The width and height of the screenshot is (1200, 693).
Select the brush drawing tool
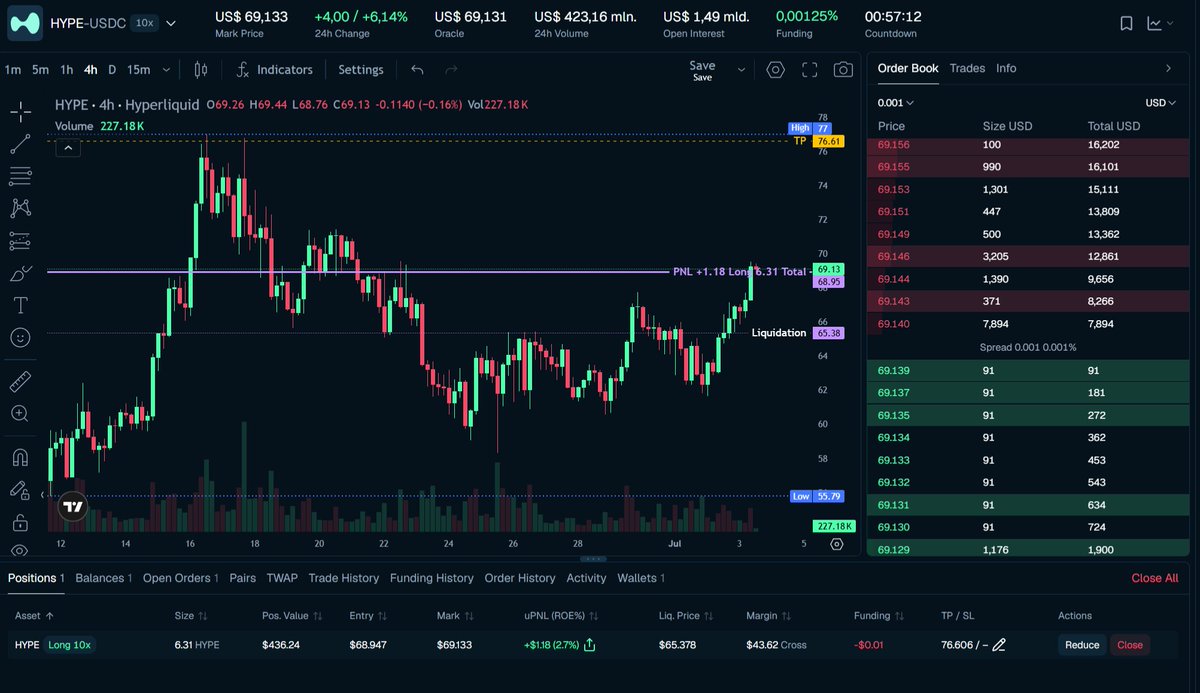tap(20, 273)
